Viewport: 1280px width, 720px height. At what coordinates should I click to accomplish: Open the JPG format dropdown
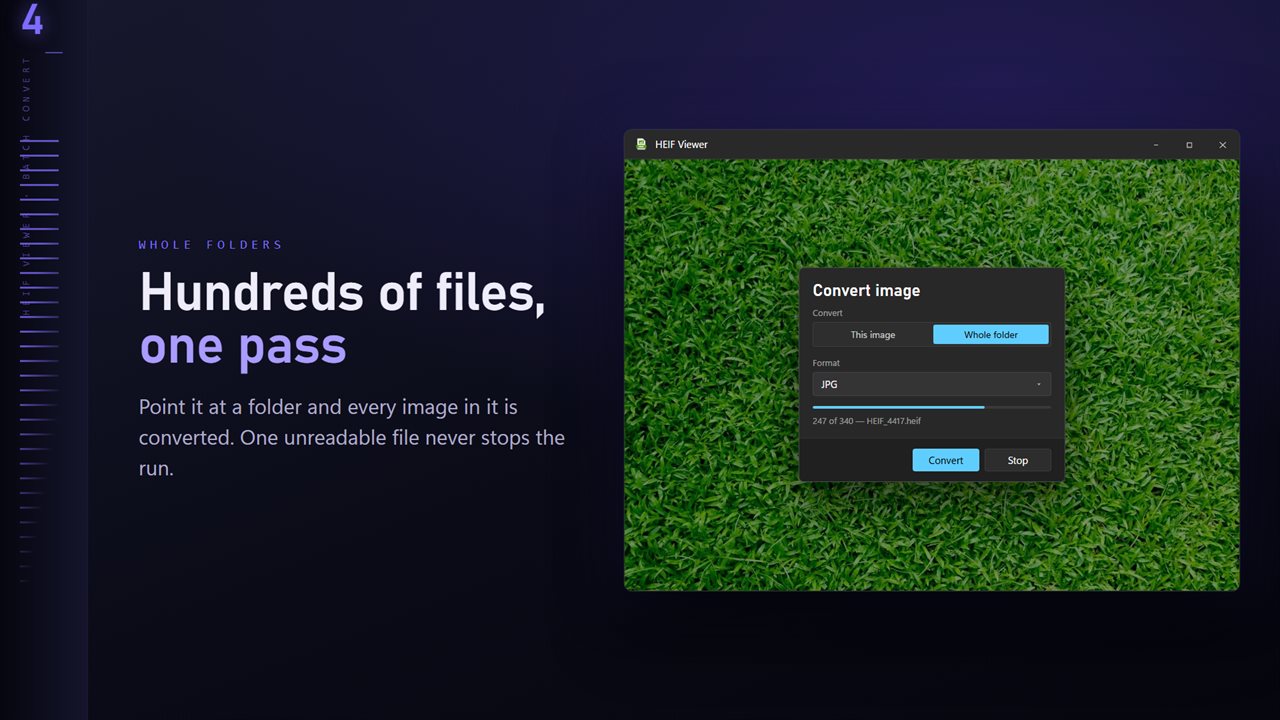(931, 384)
